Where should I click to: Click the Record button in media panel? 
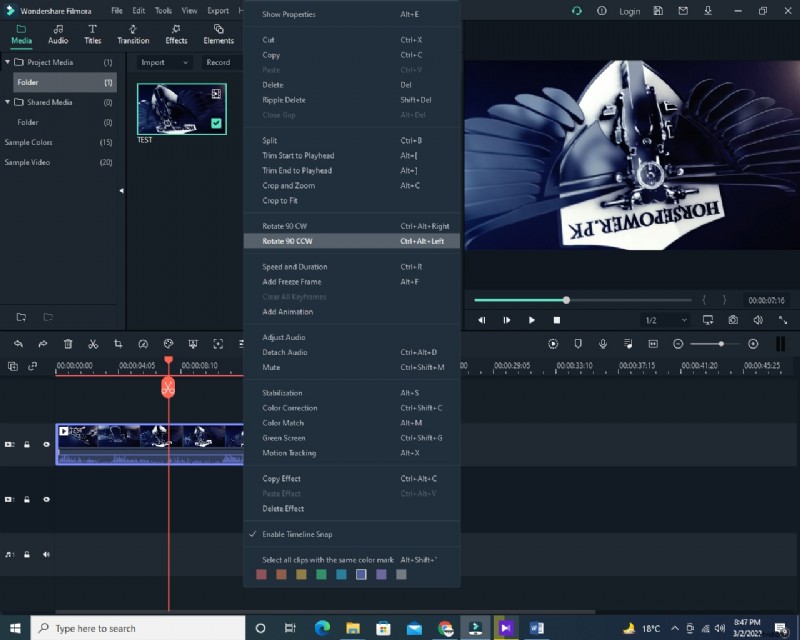[x=220, y=62]
